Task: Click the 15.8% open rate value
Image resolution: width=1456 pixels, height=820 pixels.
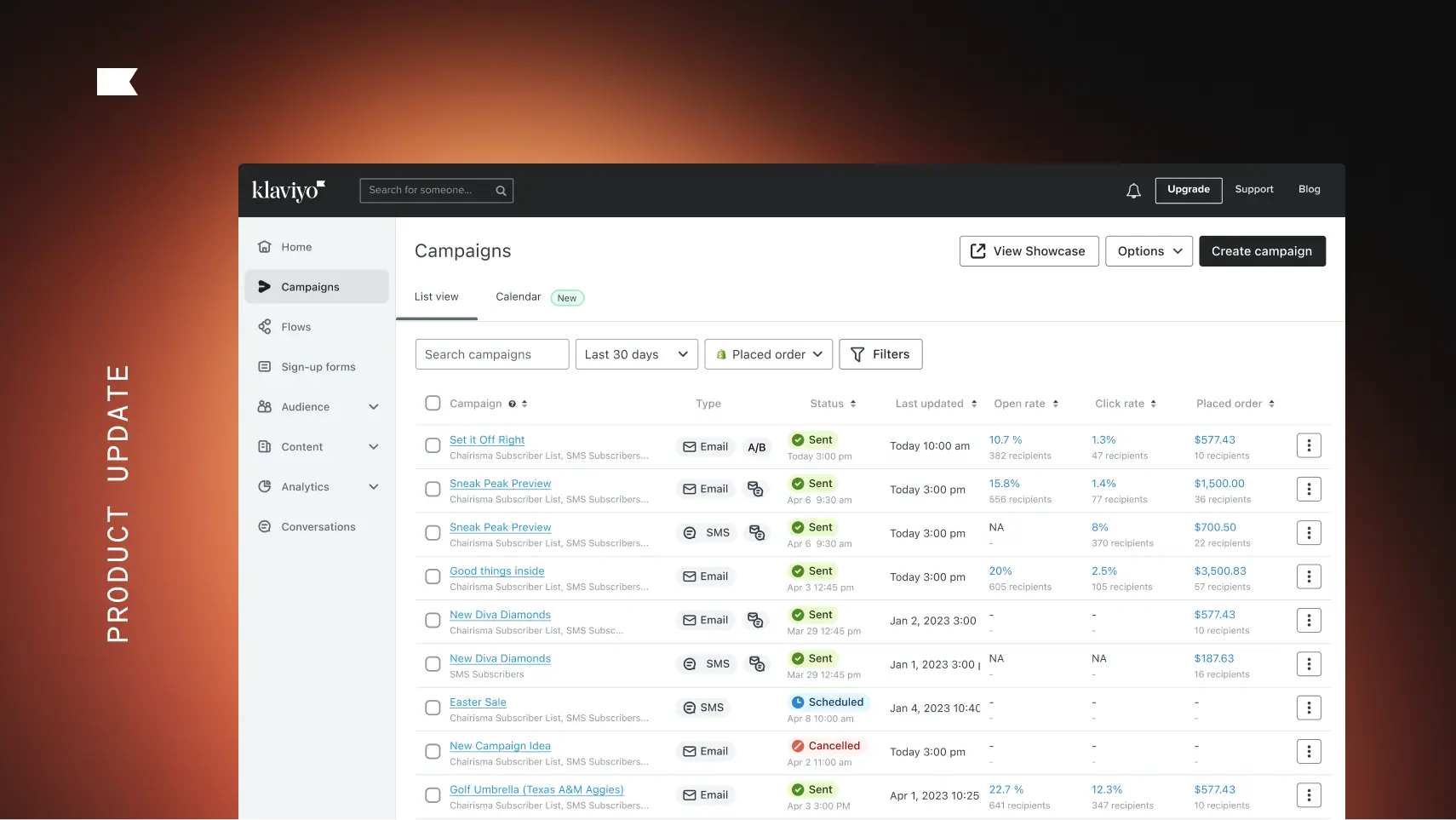Action: (1005, 484)
